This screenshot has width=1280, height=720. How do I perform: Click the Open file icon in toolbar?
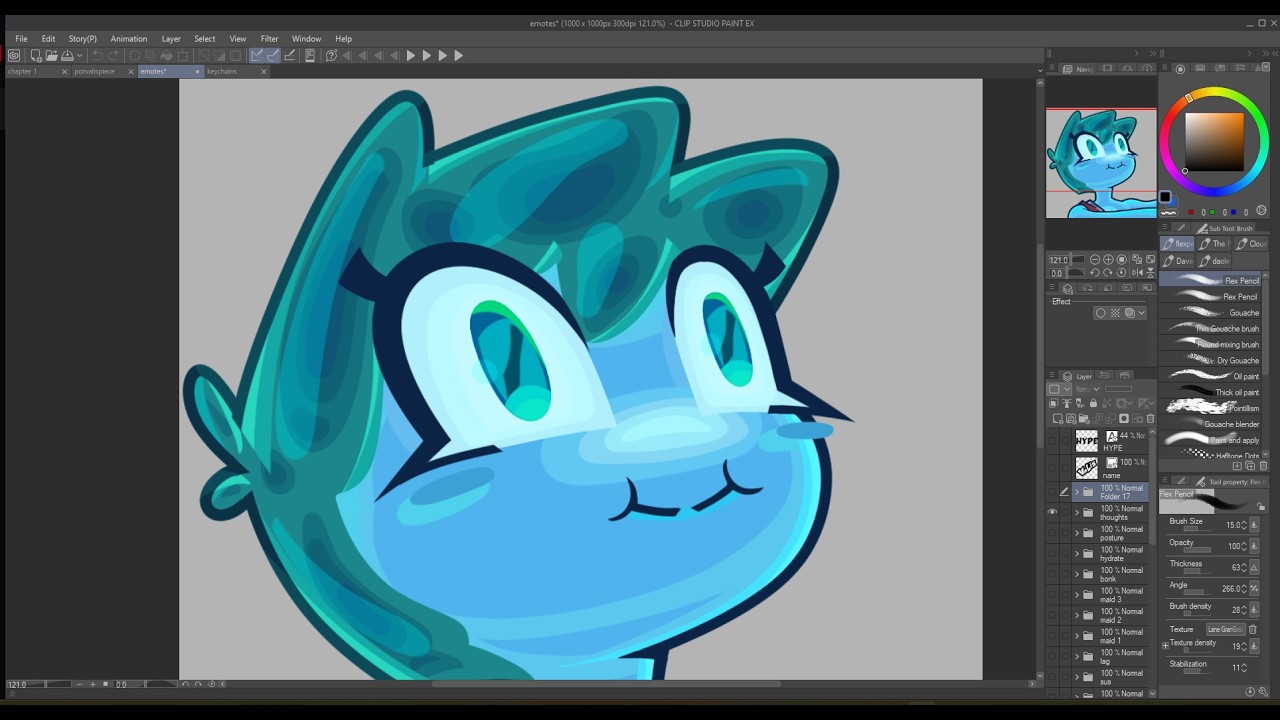coord(51,56)
